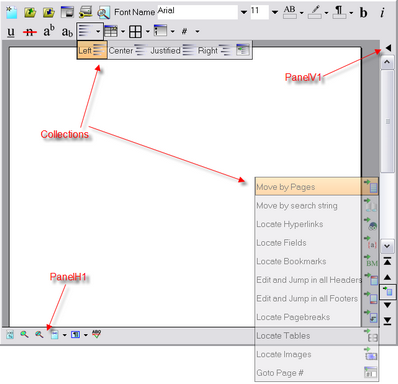Click the previous item up triangle

387,277
